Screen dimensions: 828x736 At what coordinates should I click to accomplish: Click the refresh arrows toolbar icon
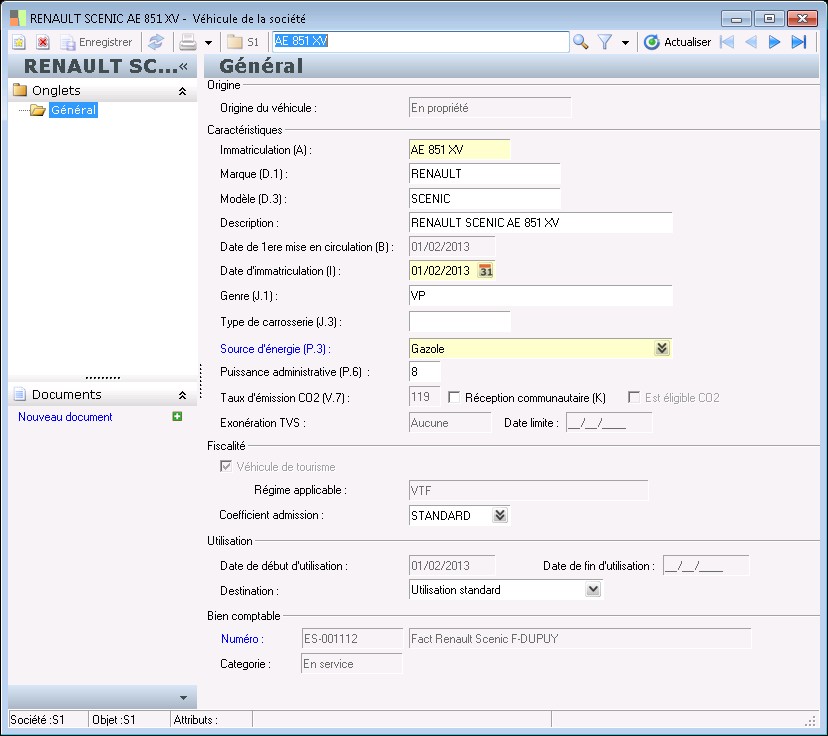coord(156,42)
